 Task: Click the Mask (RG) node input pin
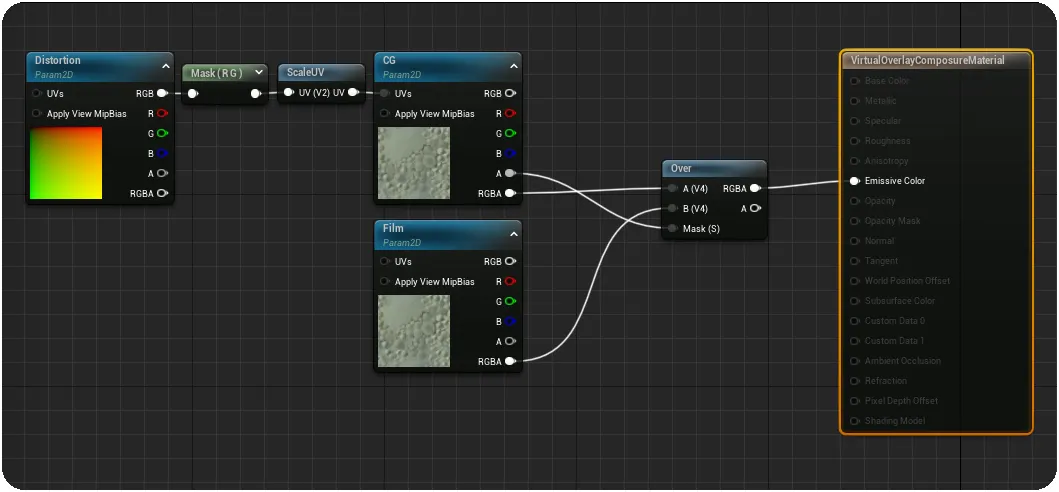point(192,93)
